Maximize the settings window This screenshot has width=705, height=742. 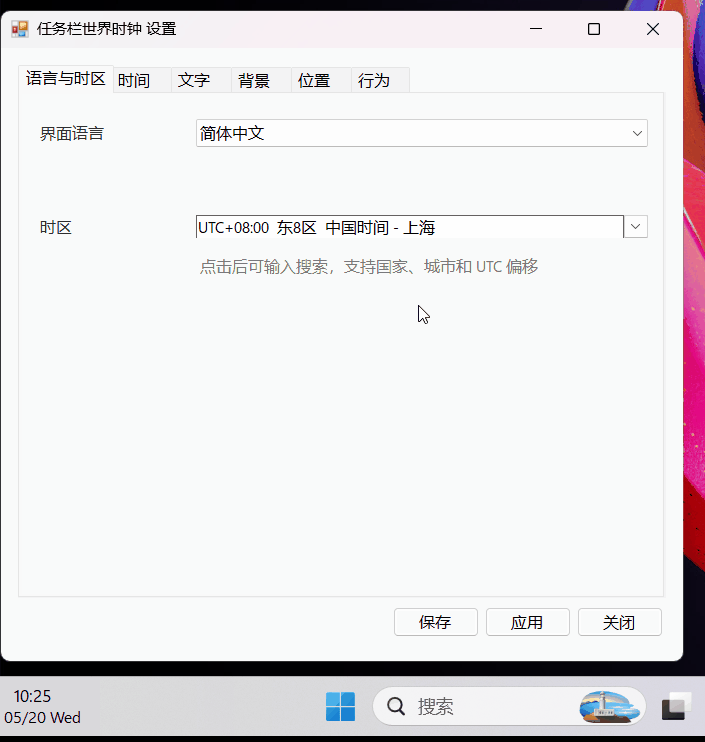(x=594, y=29)
